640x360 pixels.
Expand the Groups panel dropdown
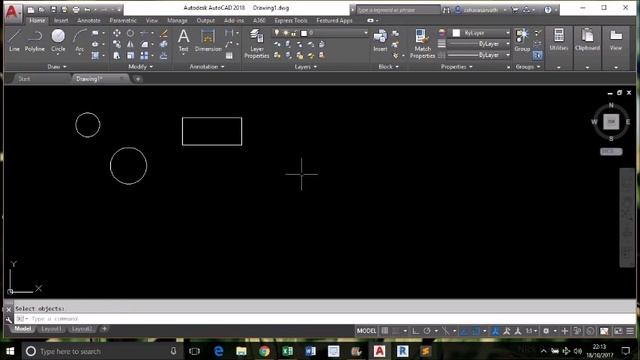528,67
